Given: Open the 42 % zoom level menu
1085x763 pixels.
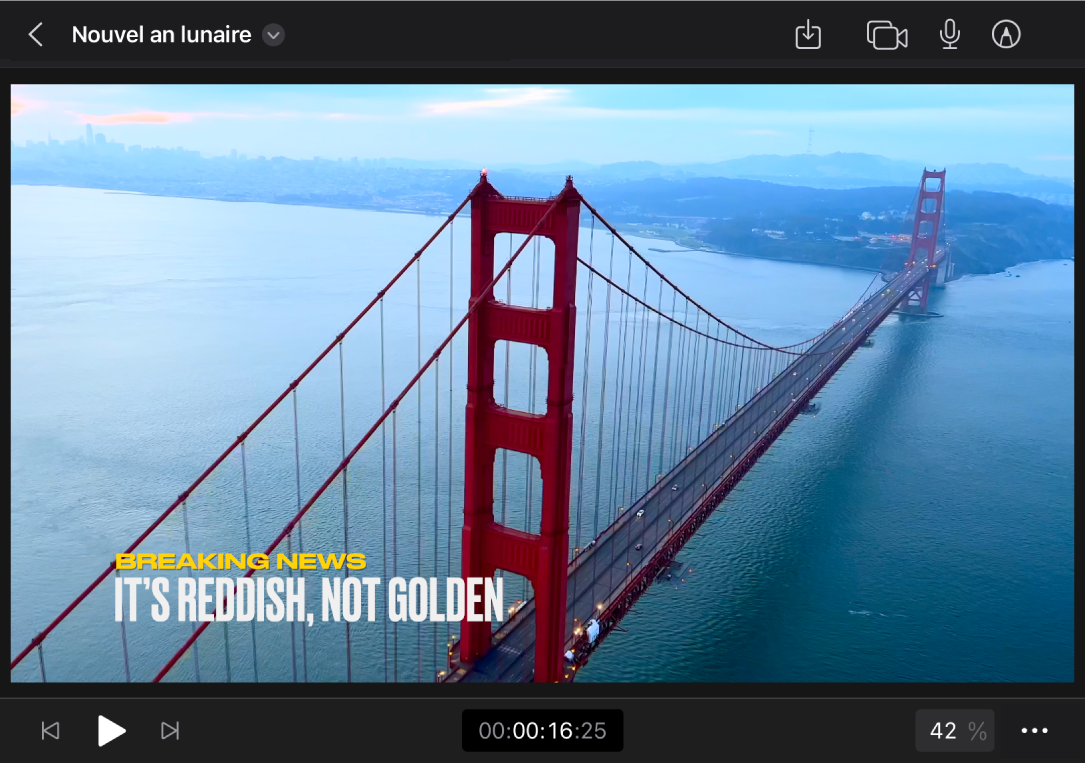Looking at the screenshot, I should click(955, 730).
